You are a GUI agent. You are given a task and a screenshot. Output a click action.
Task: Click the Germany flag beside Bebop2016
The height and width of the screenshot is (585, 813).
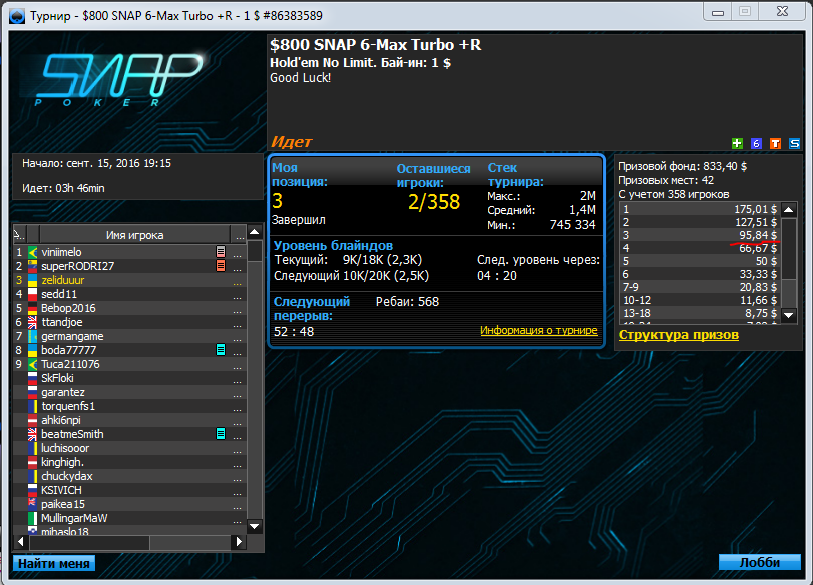point(32,308)
